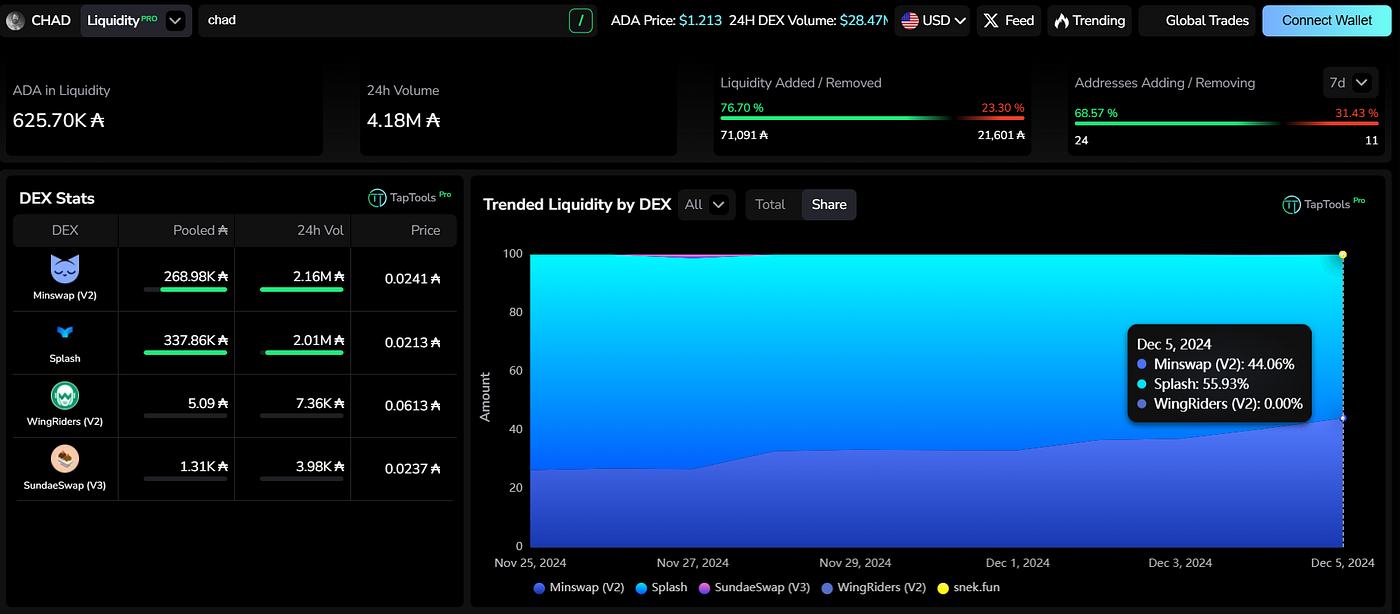Click the Minswap data point on Dec 5
The image size is (1400, 614).
(x=1343, y=418)
